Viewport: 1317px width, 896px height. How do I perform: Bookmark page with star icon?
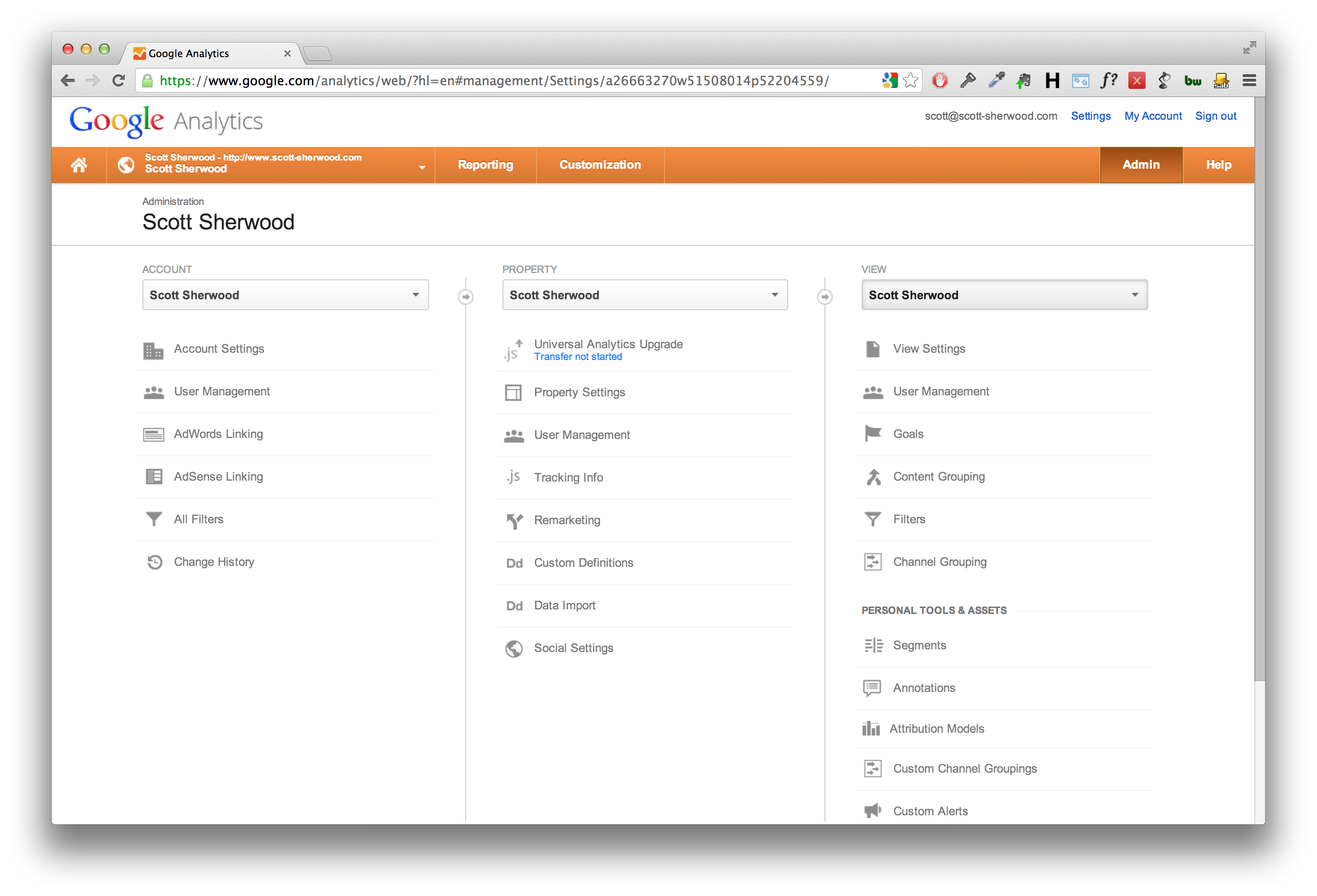click(911, 80)
